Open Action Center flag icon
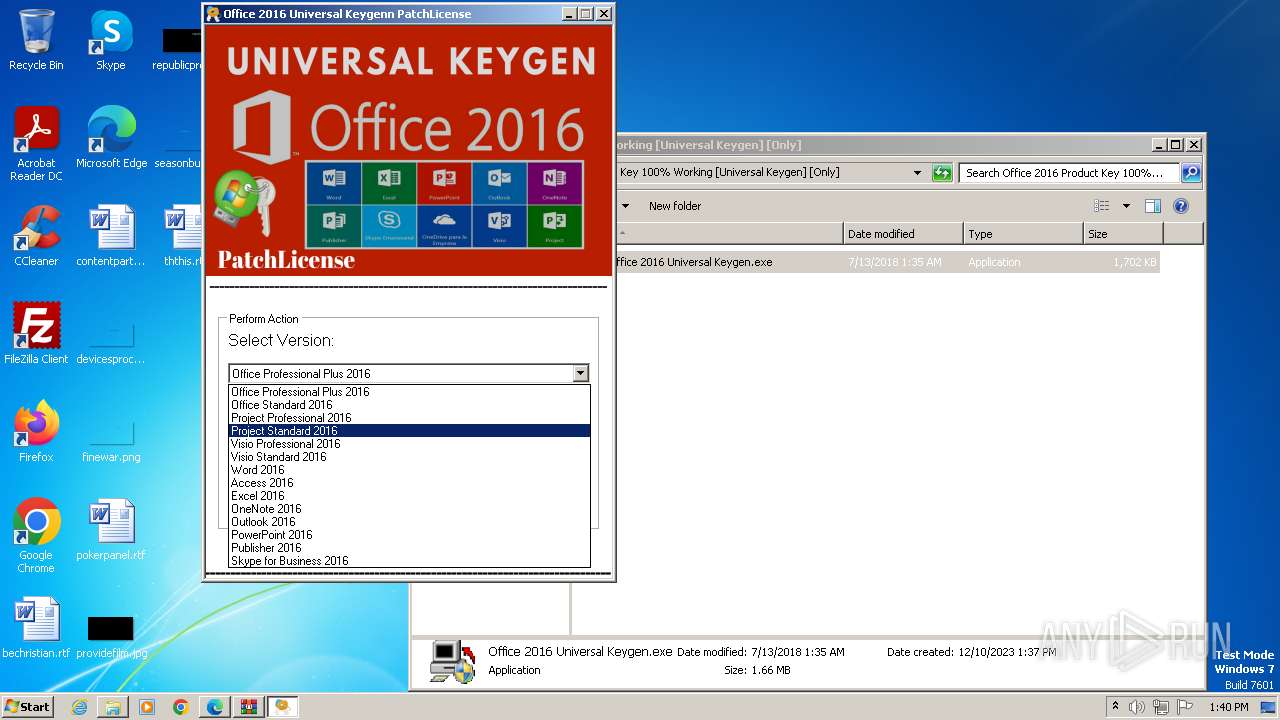Screen dimensions: 1280x720 tap(1185, 707)
